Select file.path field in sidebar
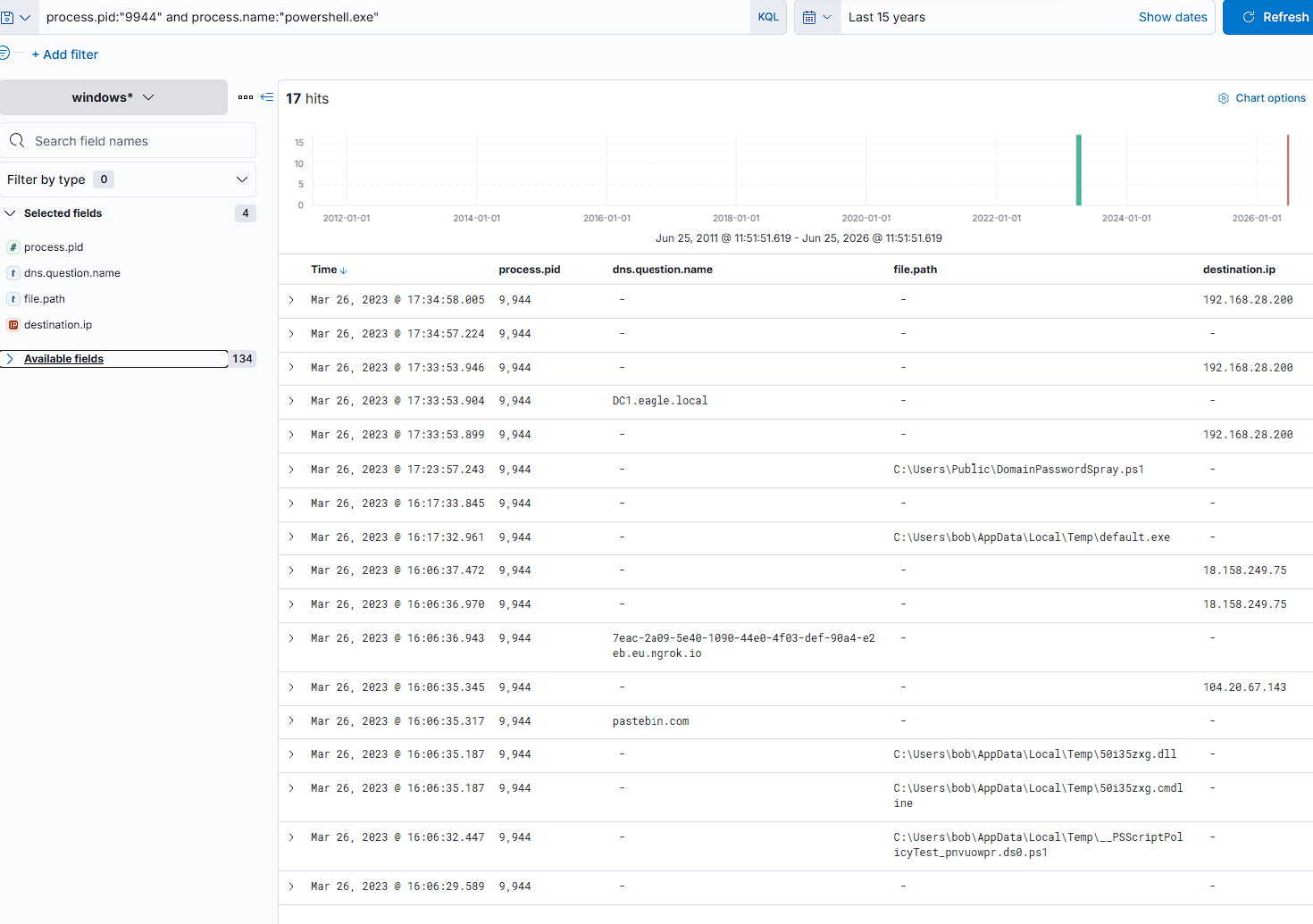The height and width of the screenshot is (924, 1313). point(45,299)
